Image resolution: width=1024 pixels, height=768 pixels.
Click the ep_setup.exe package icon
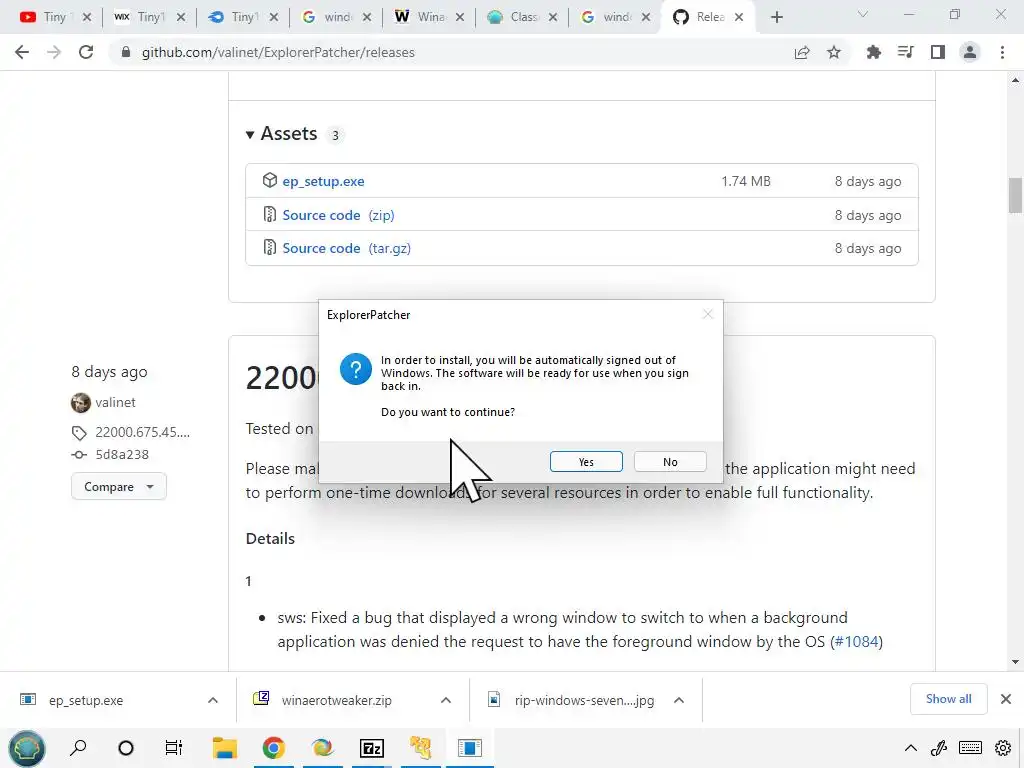pyautogui.click(x=270, y=180)
